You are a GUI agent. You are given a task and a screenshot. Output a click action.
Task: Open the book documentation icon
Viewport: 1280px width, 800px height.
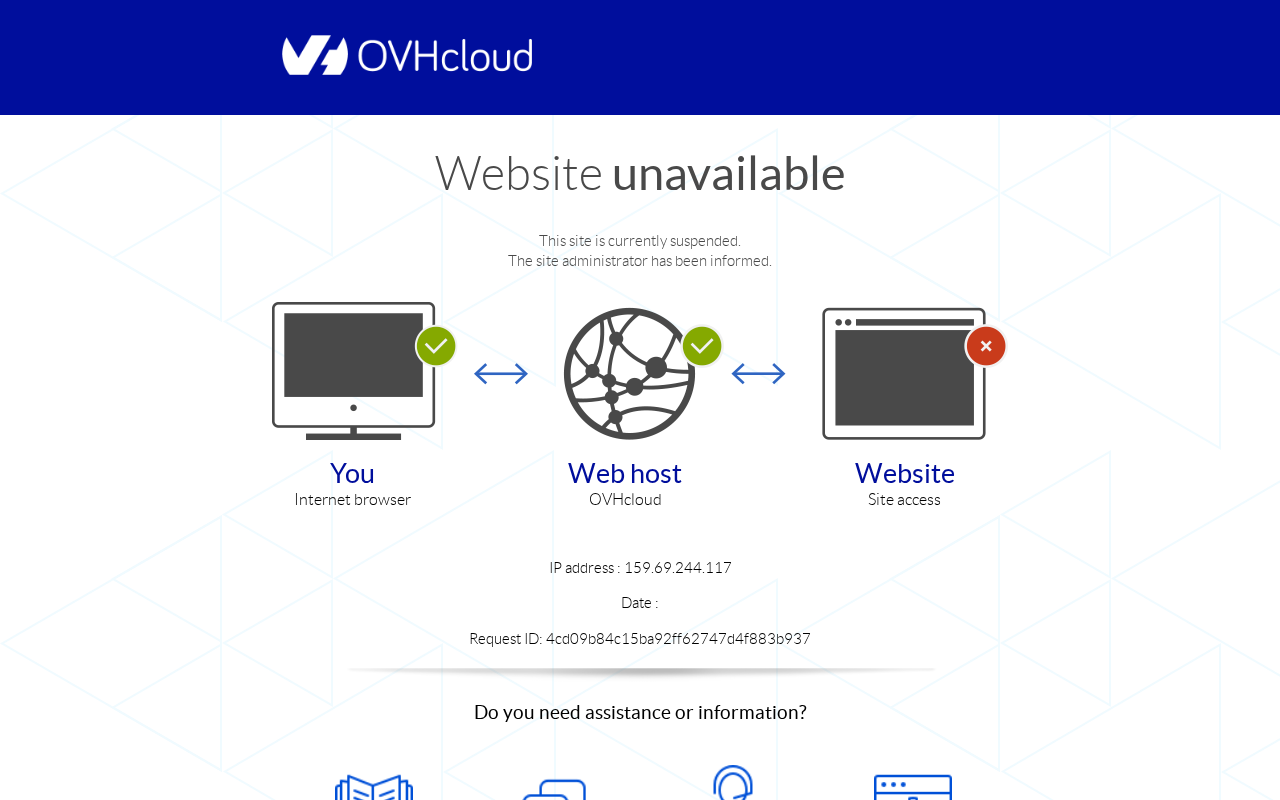tap(374, 787)
